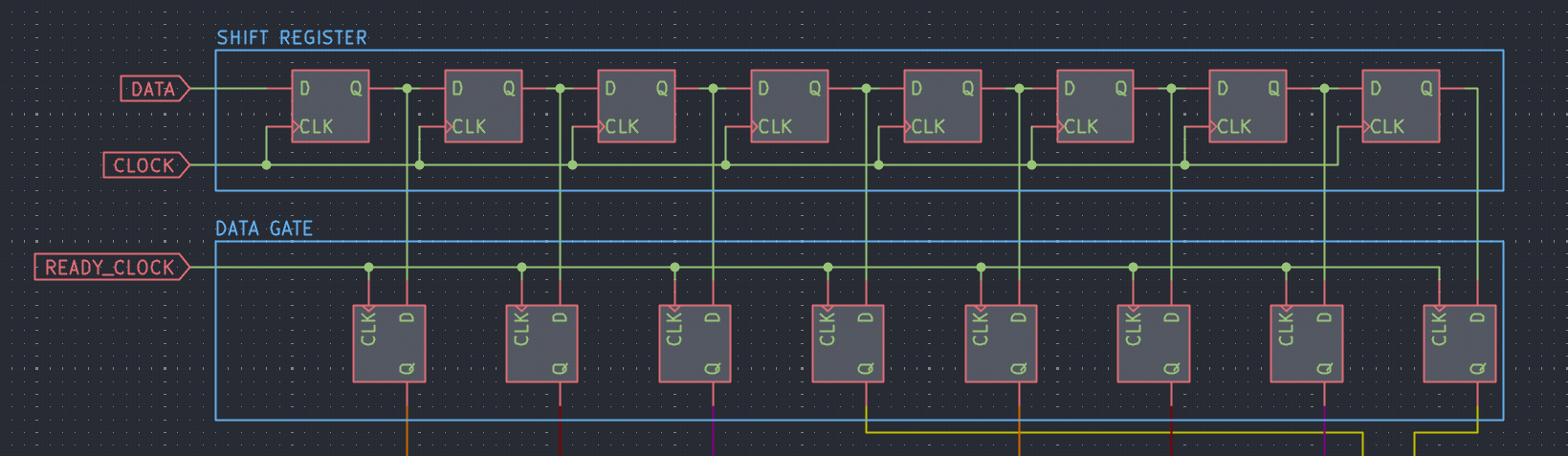
Task: Select the fourth flip-flop in SHIFT REGISTER
Action: 789,106
